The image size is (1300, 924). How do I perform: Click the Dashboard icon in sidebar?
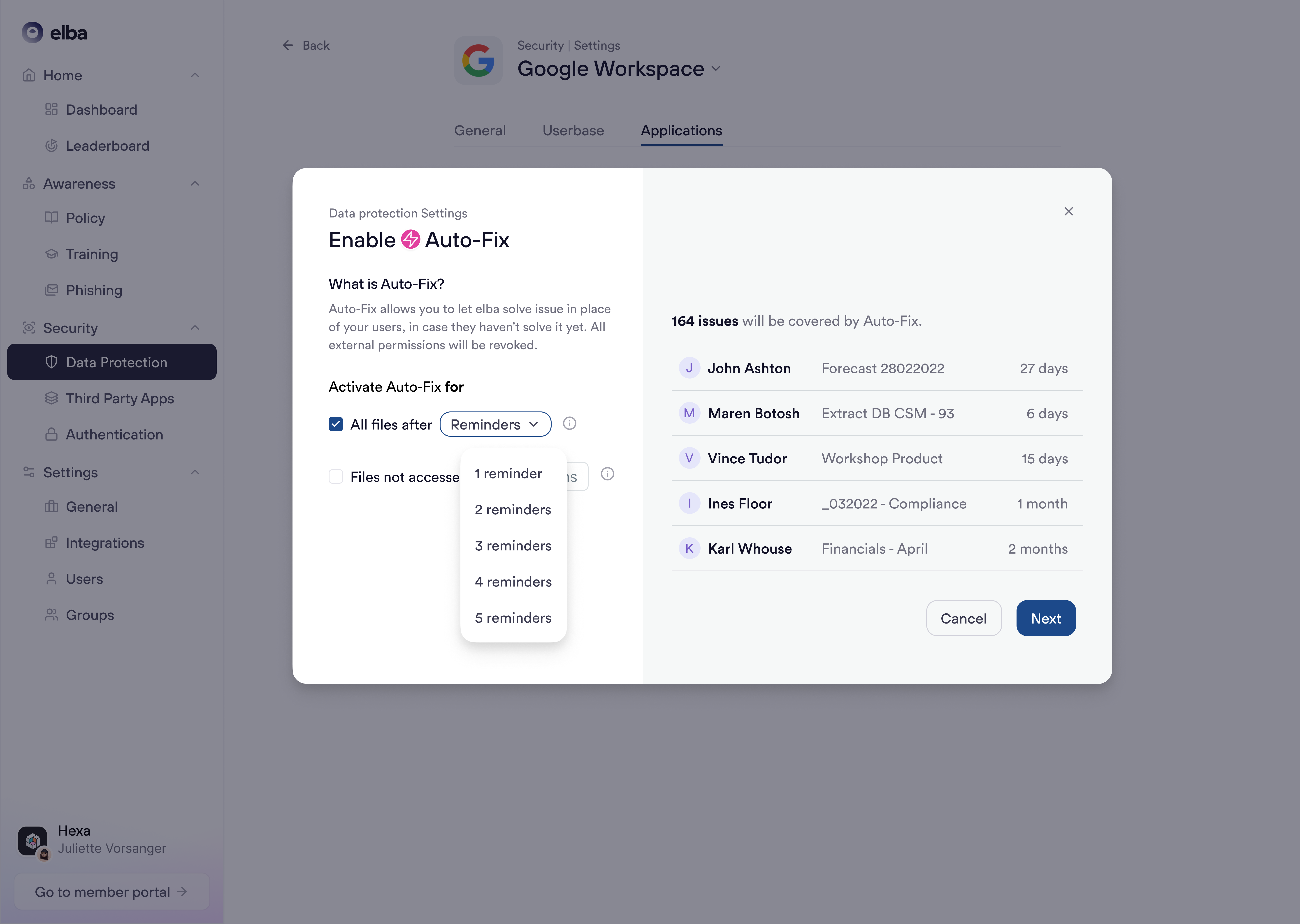[51, 109]
